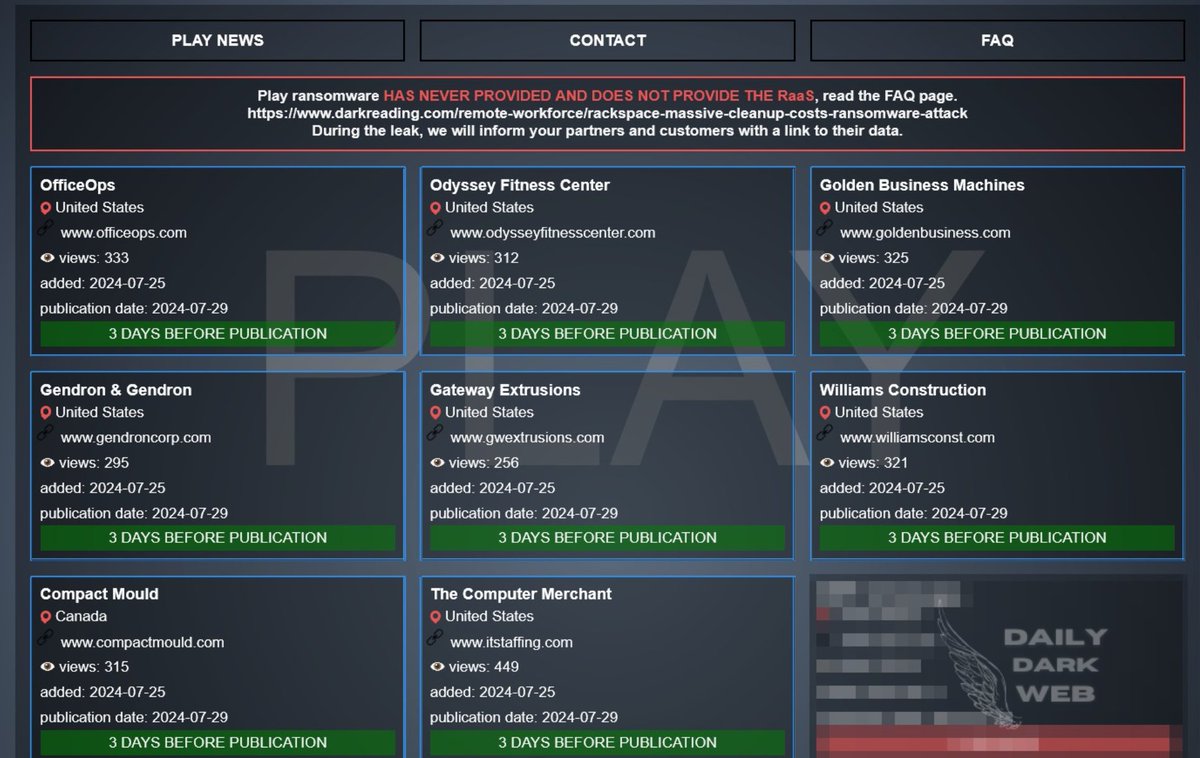Click the link icon beside www.goldenbusiness.com
The height and width of the screenshot is (758, 1200).
pos(825,229)
